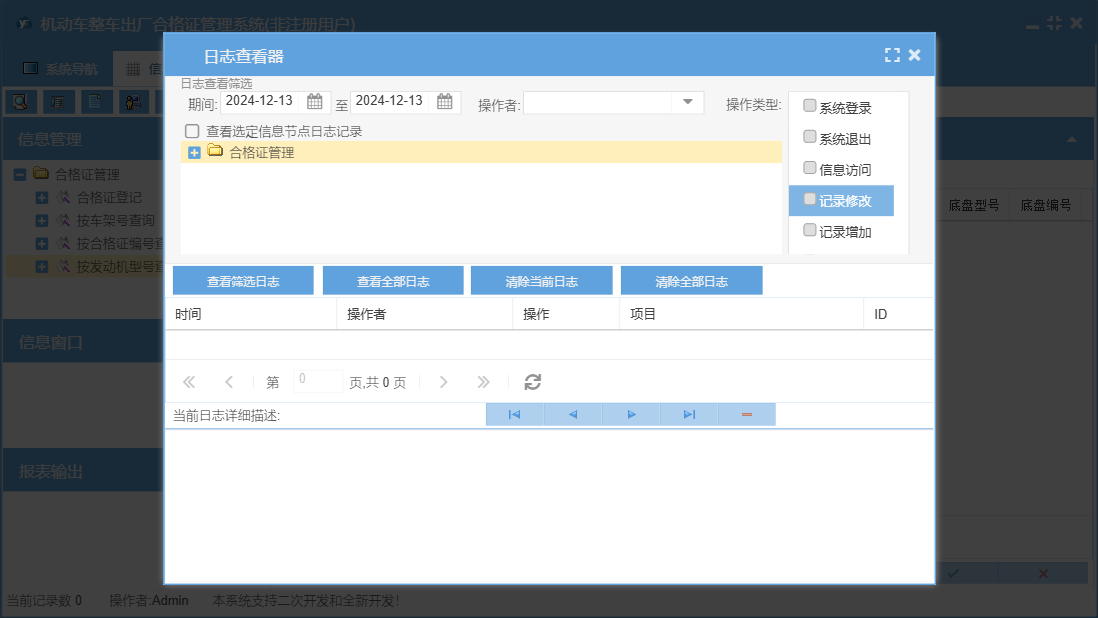Jump to last log record arrow
Viewport: 1098px width, 618px height.
tap(689, 414)
